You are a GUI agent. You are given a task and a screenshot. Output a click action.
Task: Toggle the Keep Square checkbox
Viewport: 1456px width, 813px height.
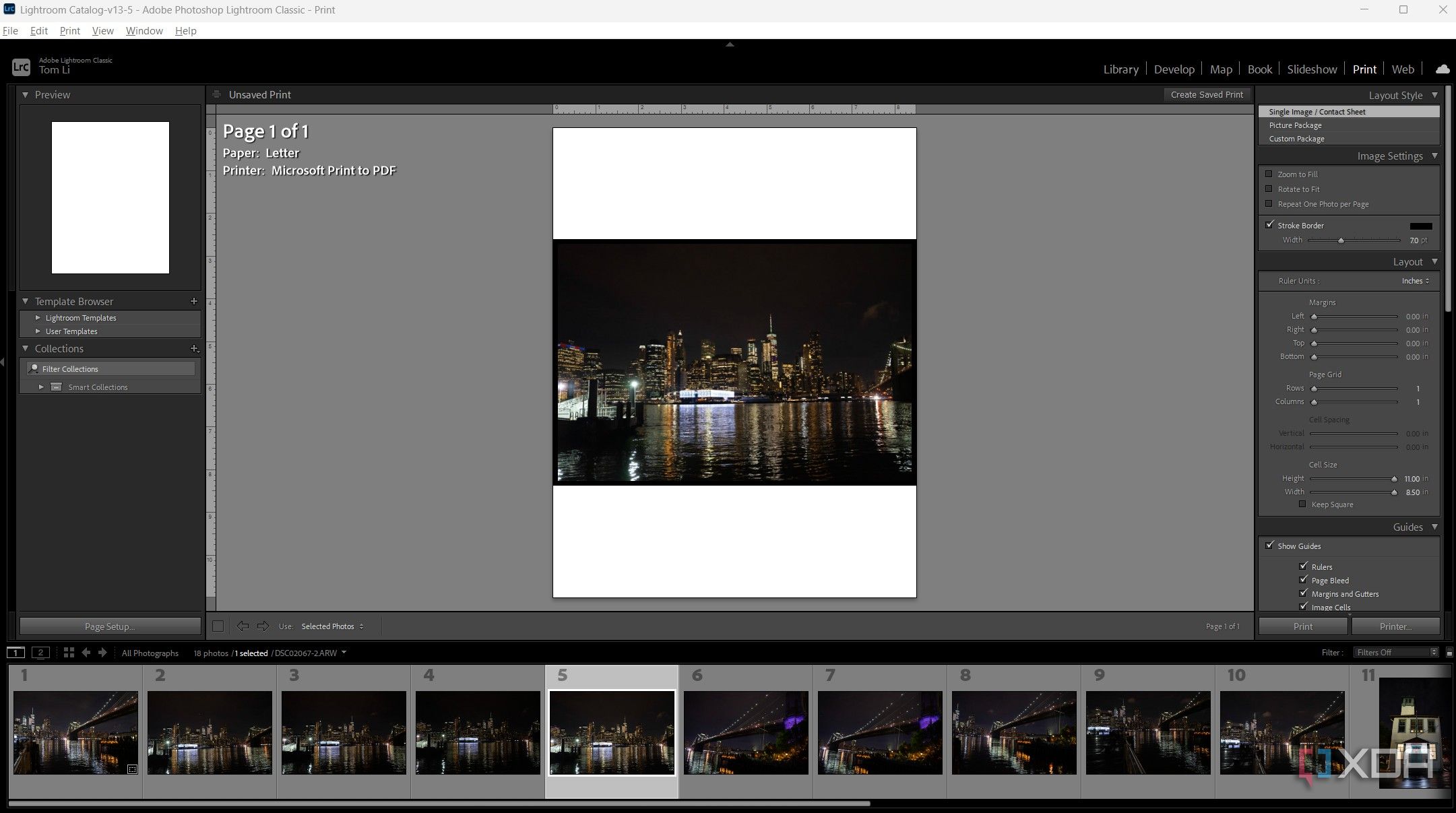pos(1302,504)
